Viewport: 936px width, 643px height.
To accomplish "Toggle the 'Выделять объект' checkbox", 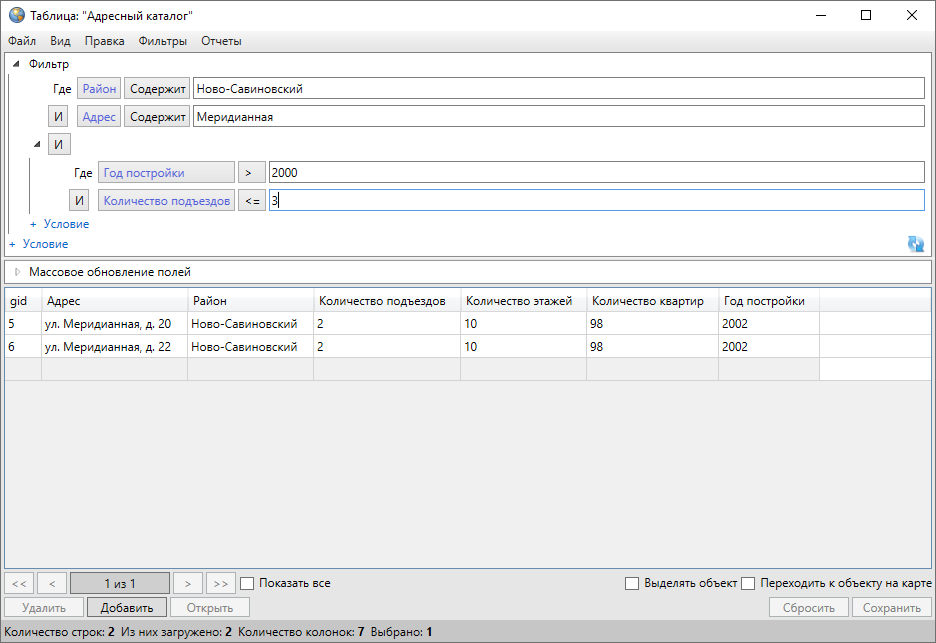I will [631, 583].
